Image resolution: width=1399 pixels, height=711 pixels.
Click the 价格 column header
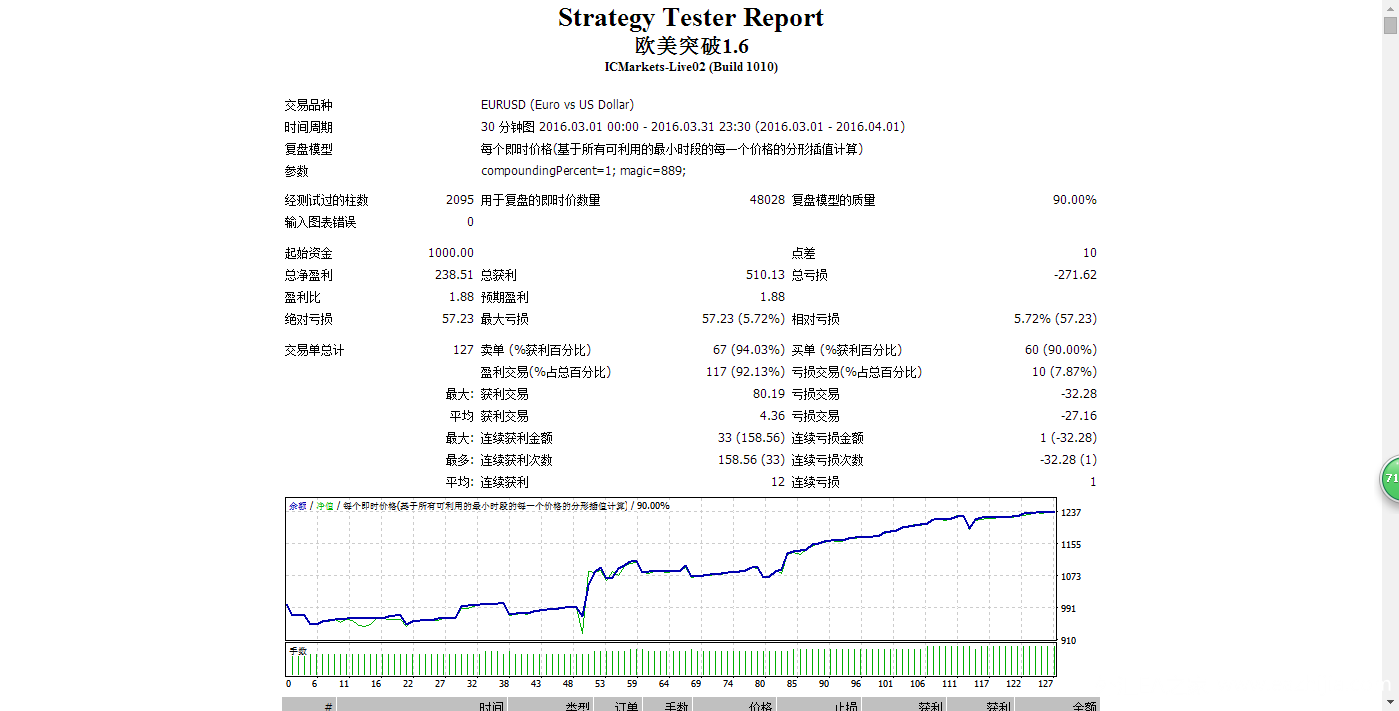pyautogui.click(x=758, y=705)
